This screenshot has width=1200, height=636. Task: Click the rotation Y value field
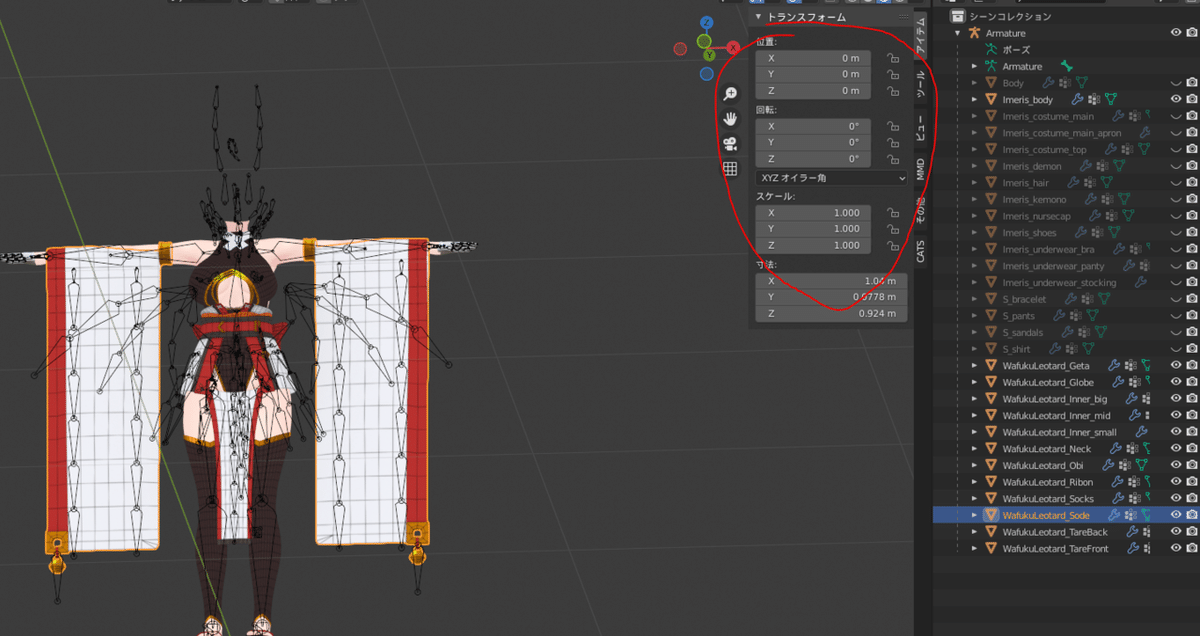coord(813,143)
